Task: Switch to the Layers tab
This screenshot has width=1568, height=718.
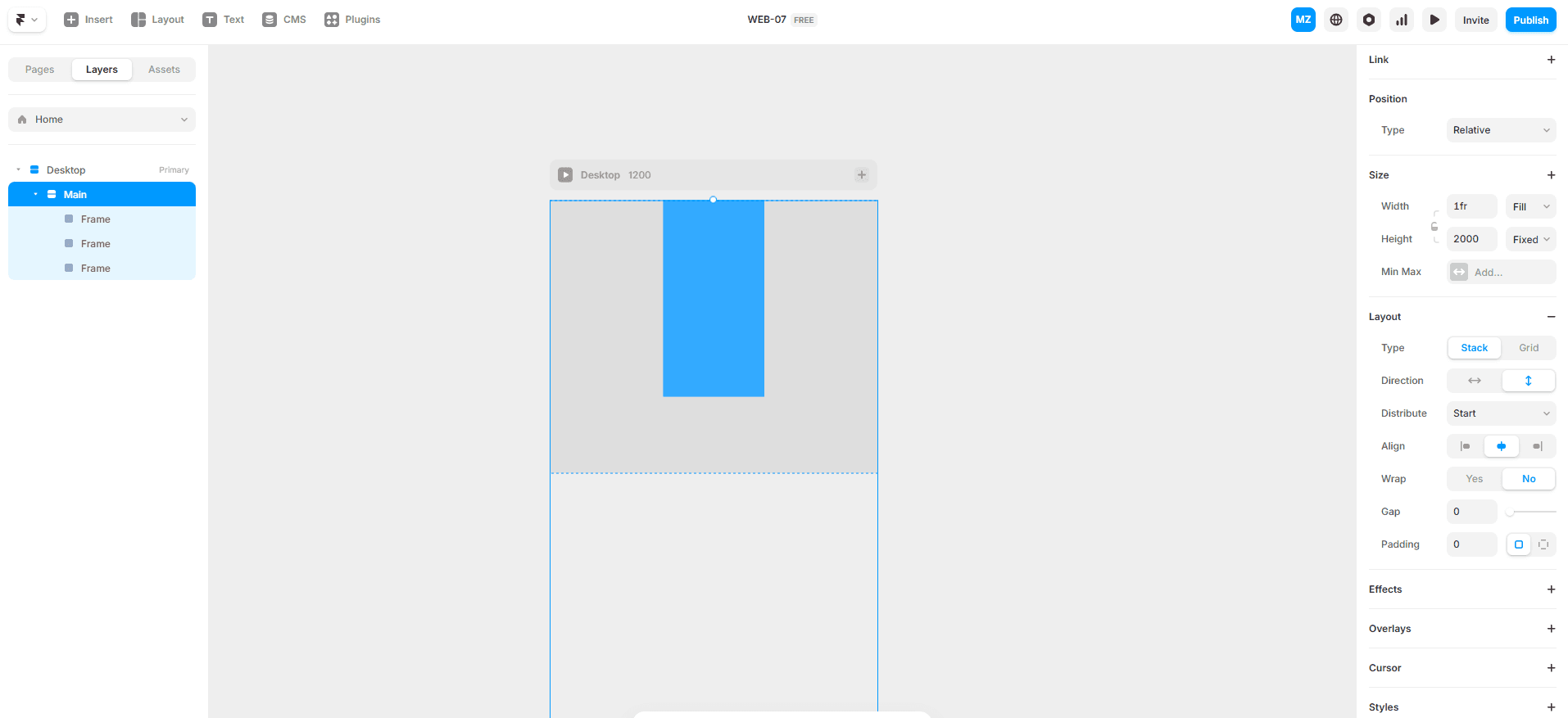Action: tap(102, 70)
